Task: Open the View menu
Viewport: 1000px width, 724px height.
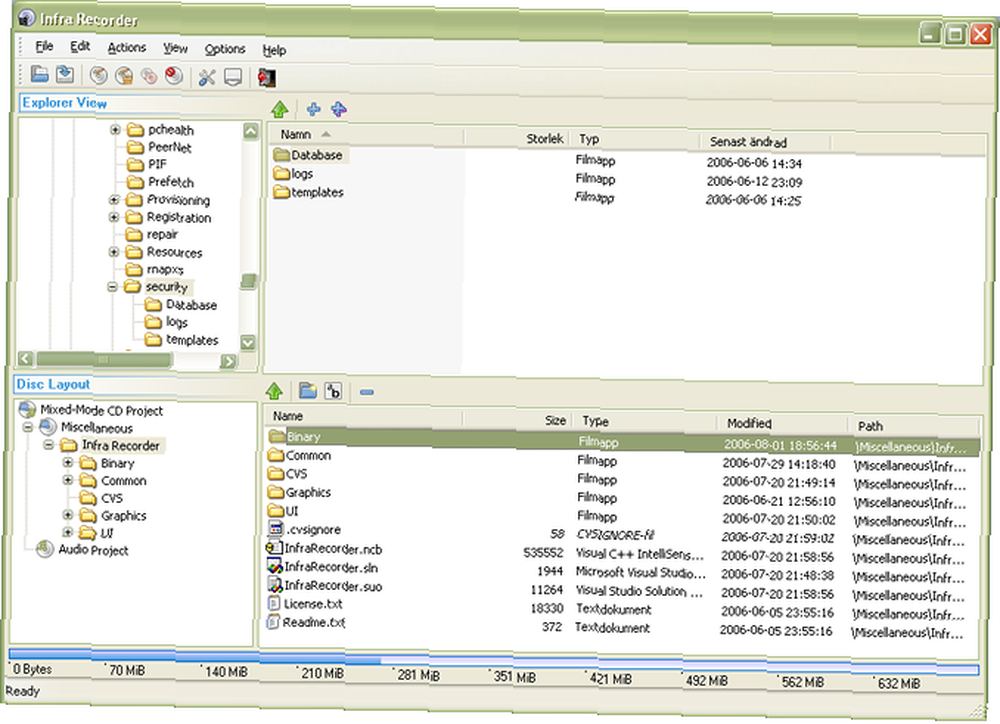Action: [x=175, y=48]
